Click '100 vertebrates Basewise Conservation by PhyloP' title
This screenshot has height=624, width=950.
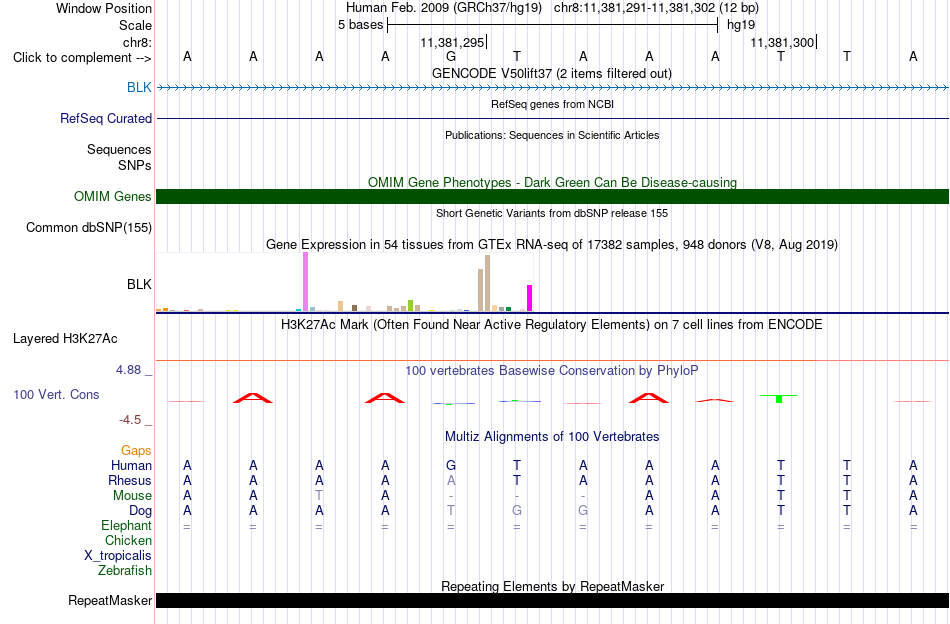(552, 370)
